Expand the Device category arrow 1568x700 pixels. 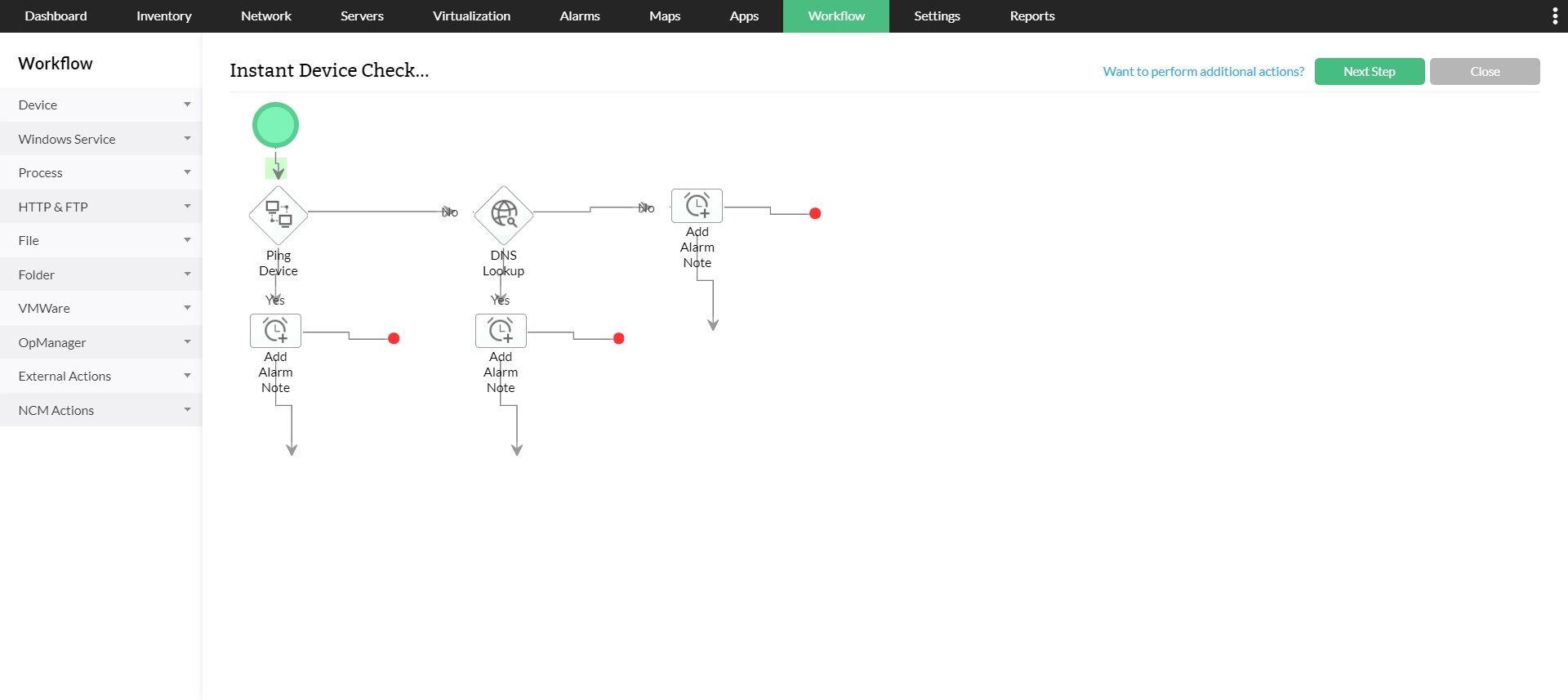click(x=187, y=105)
